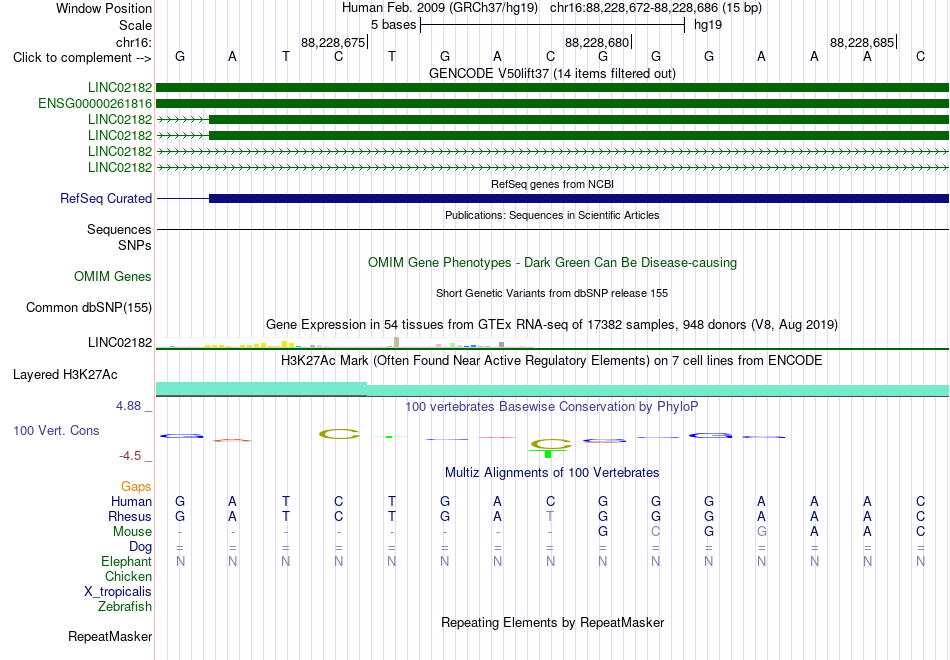950x660 pixels.
Task: Click the faded T mismatch in Rhesus row
Action: pyautogui.click(x=550, y=516)
